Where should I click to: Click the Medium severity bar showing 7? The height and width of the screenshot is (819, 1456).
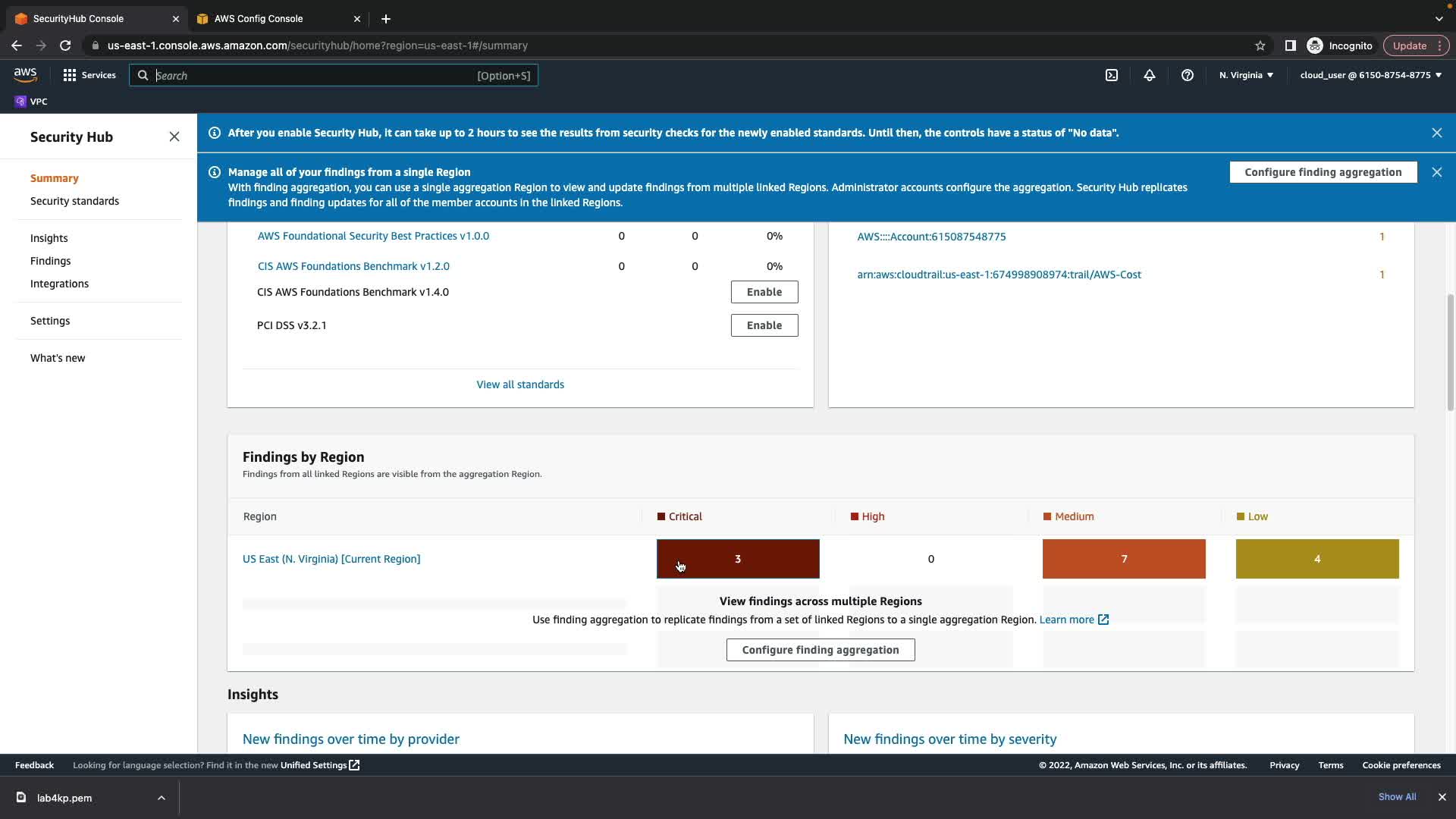(1124, 559)
